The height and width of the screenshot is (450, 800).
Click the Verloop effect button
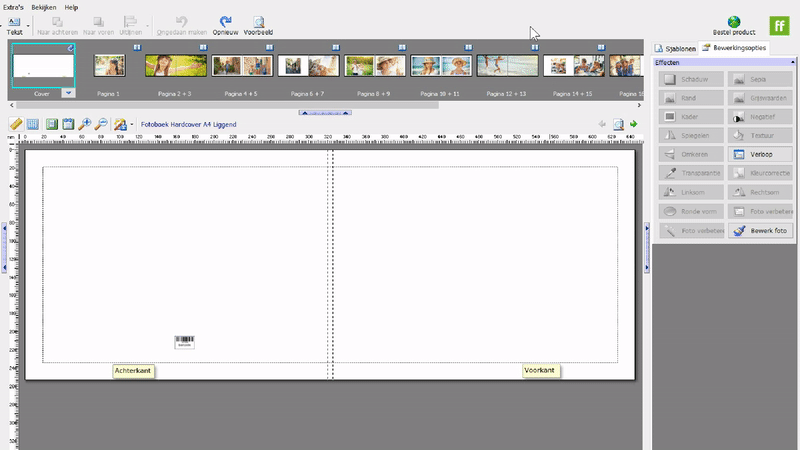tap(758, 155)
